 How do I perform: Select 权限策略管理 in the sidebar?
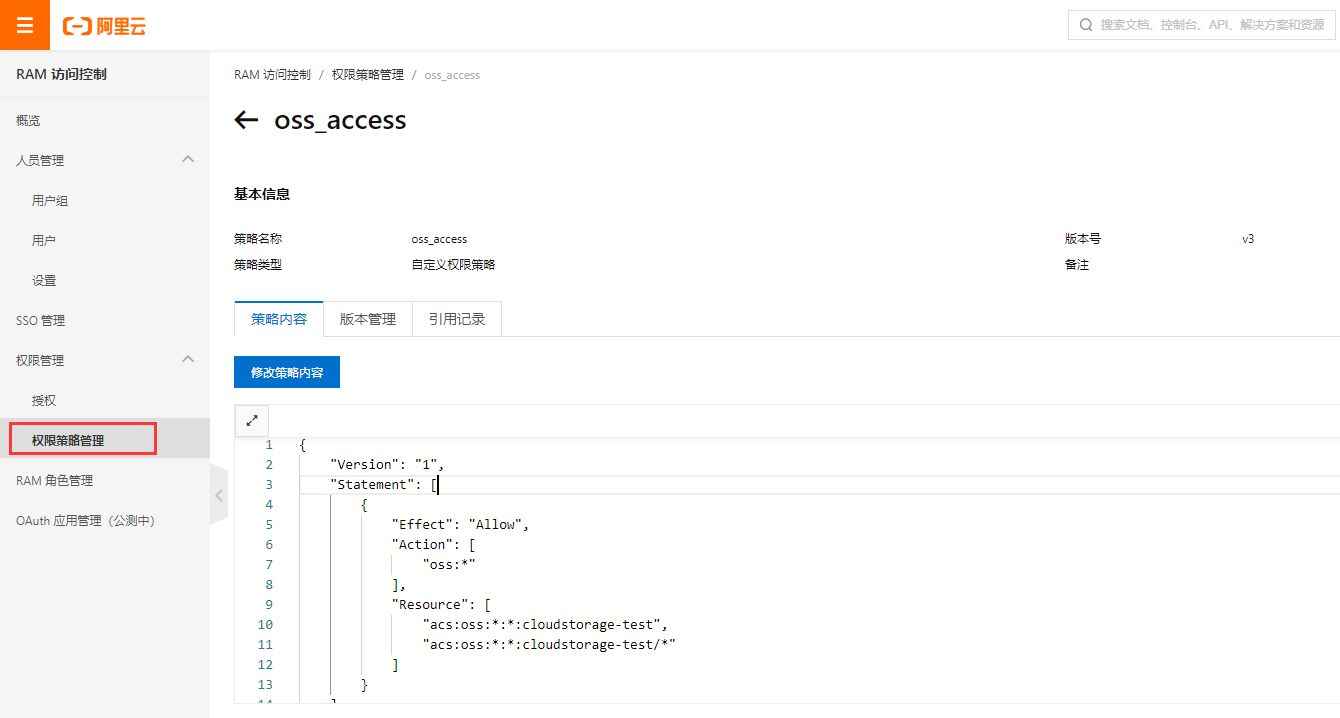click(105, 440)
